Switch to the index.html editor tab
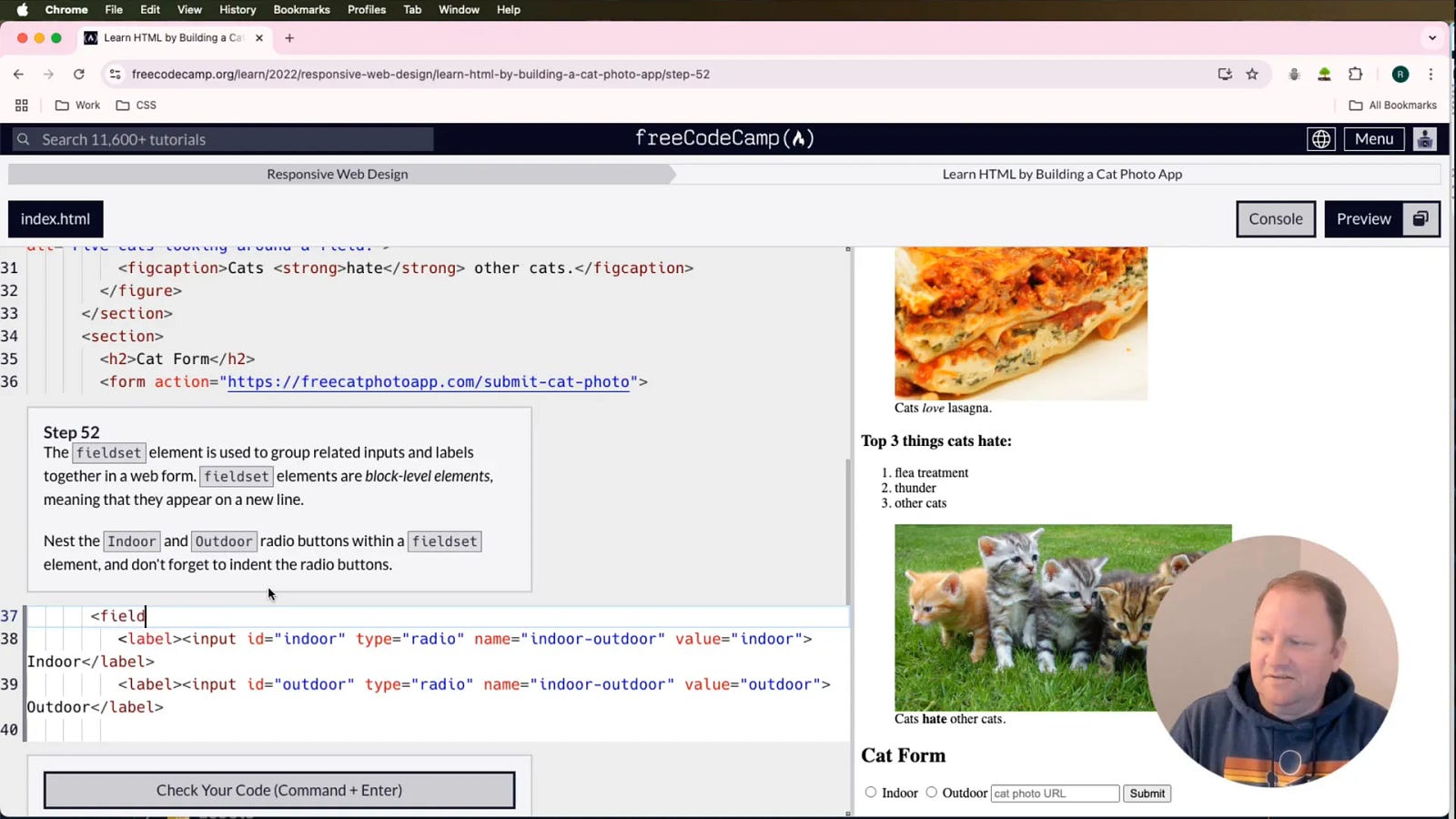The image size is (1456, 819). click(x=56, y=219)
